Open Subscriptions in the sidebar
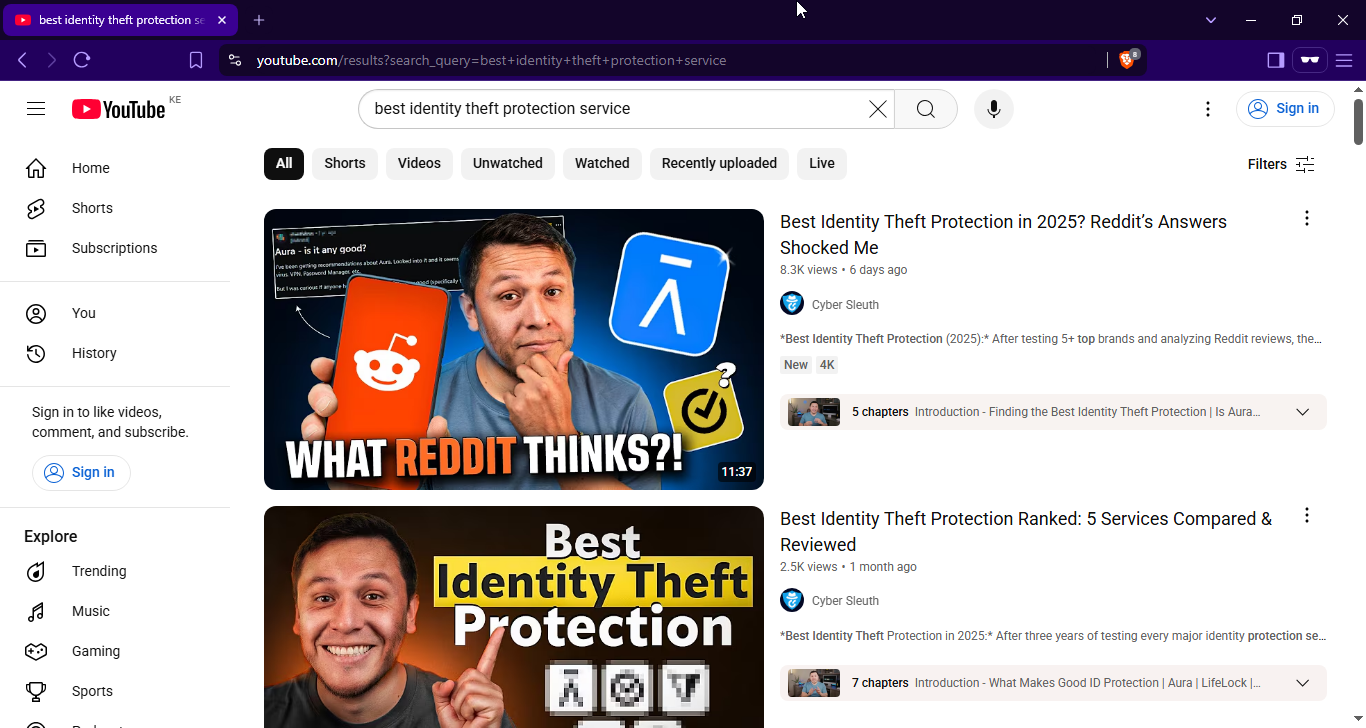The width and height of the screenshot is (1366, 728). click(x=115, y=248)
